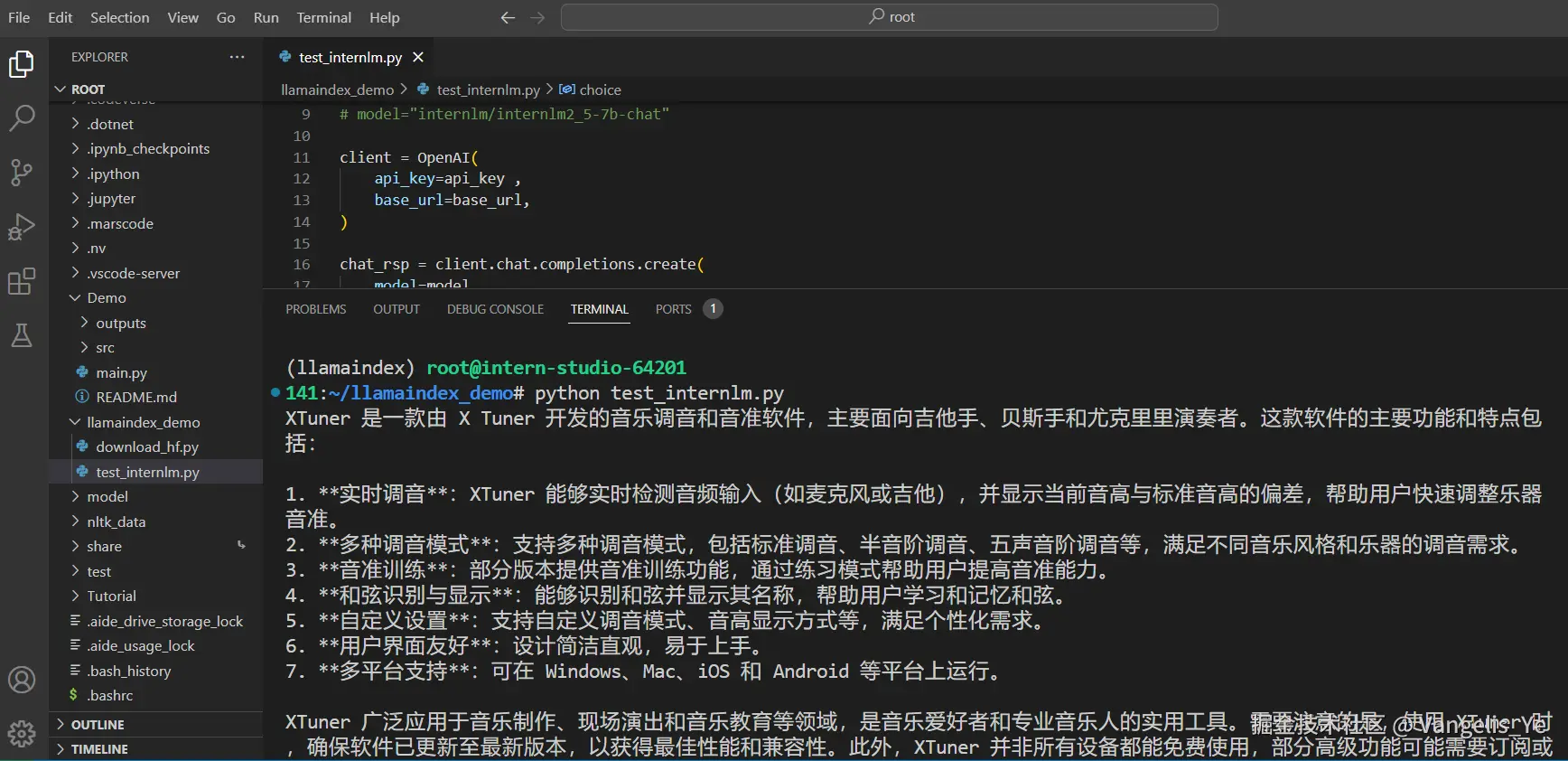Expand the model folder

tap(75, 496)
